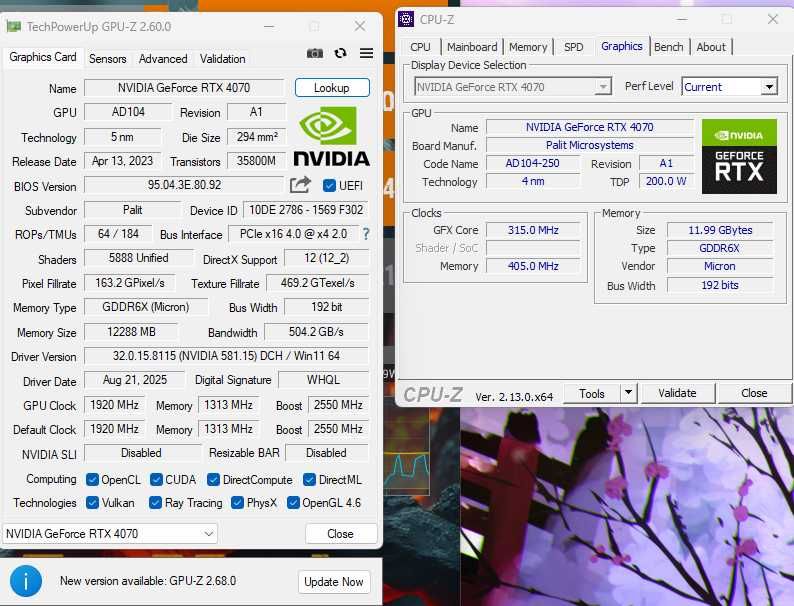Viewport: 794px width, 606px height.
Task: Click the TDP 200.0 W value
Action: (666, 181)
